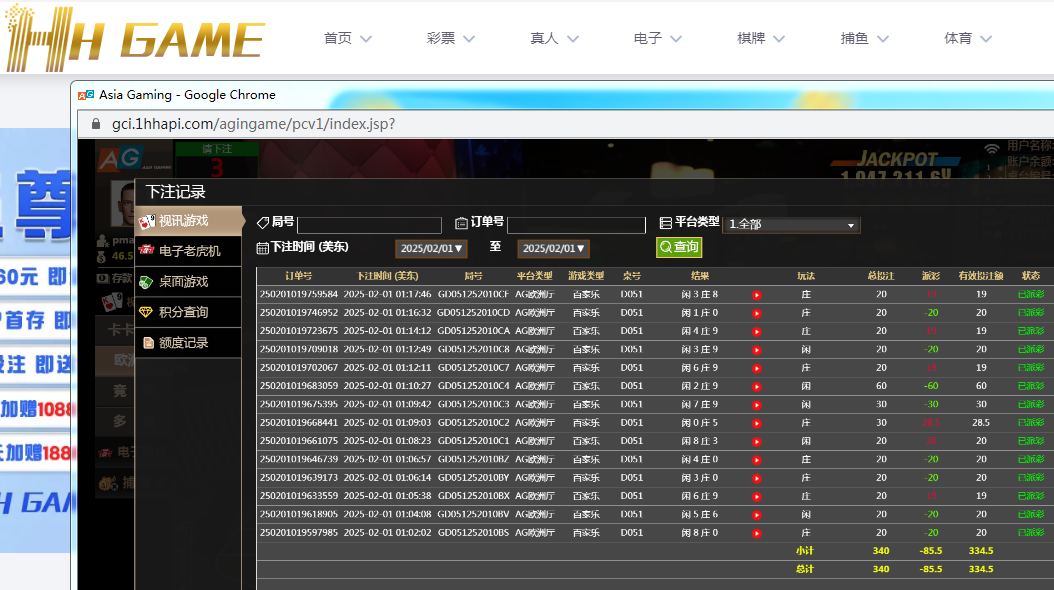Select the 视讯游戏 tab in sidebar
The image size is (1054, 590).
189,221
